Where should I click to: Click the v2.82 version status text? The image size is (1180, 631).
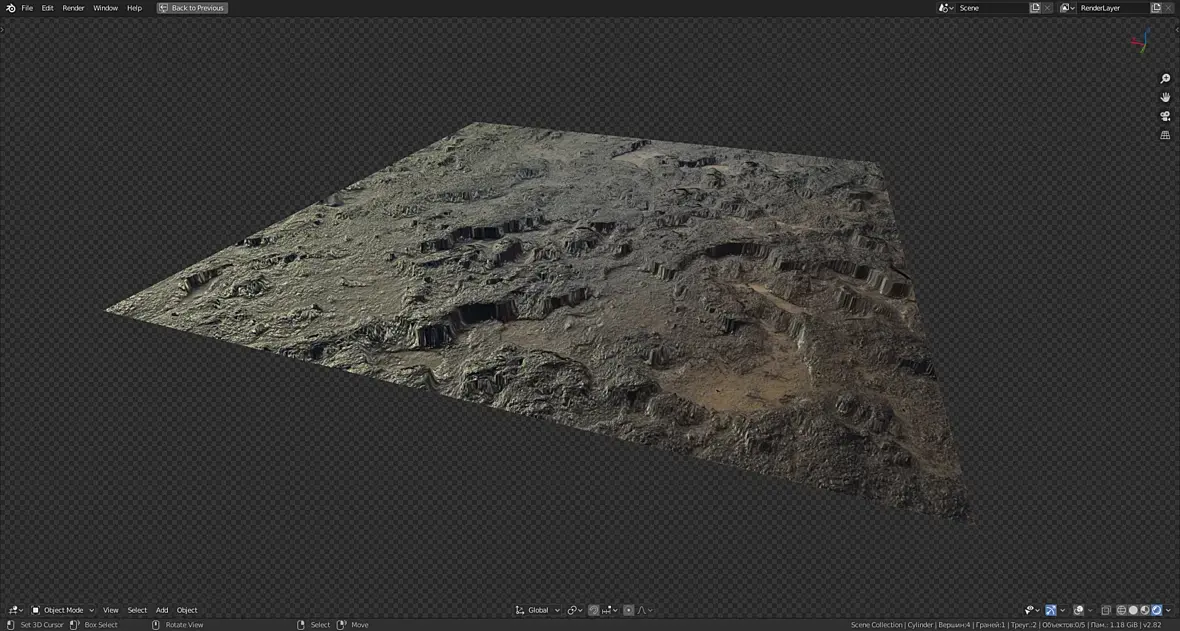point(1152,625)
